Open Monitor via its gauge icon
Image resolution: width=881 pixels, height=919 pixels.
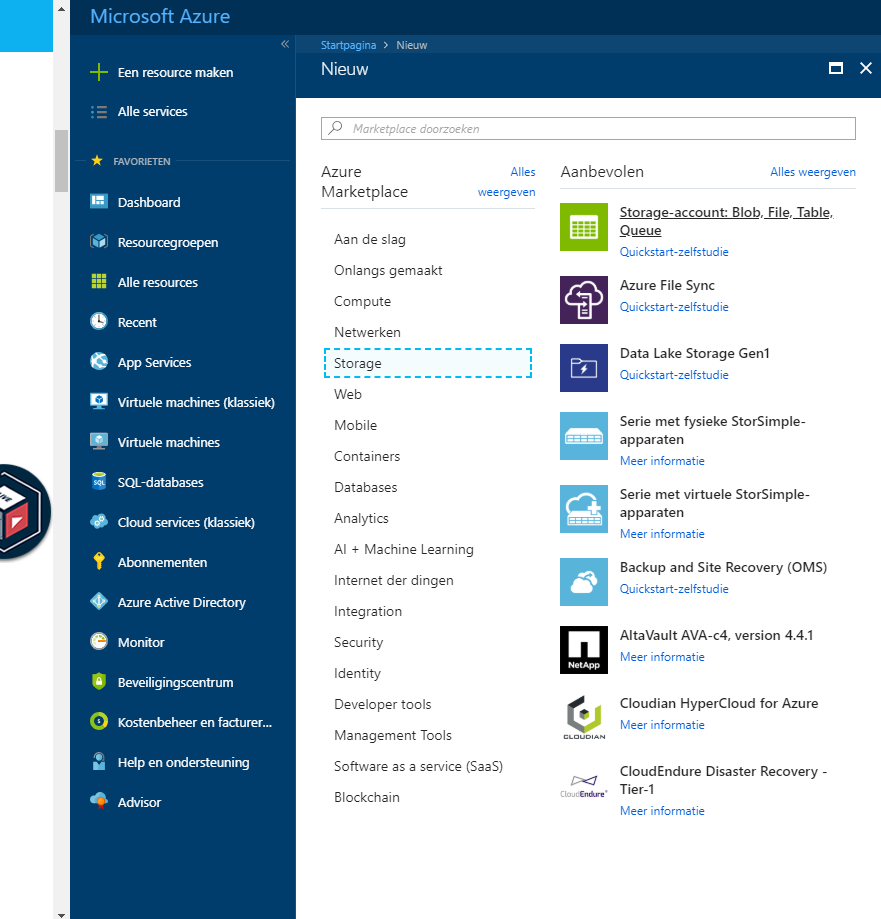pyautogui.click(x=100, y=642)
